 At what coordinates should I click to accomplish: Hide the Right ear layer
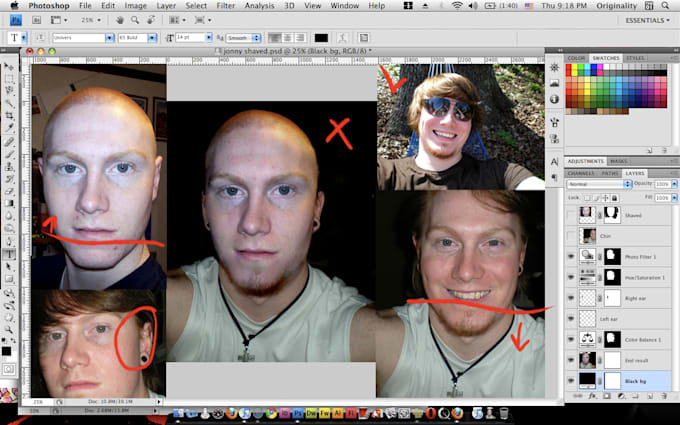(571, 298)
